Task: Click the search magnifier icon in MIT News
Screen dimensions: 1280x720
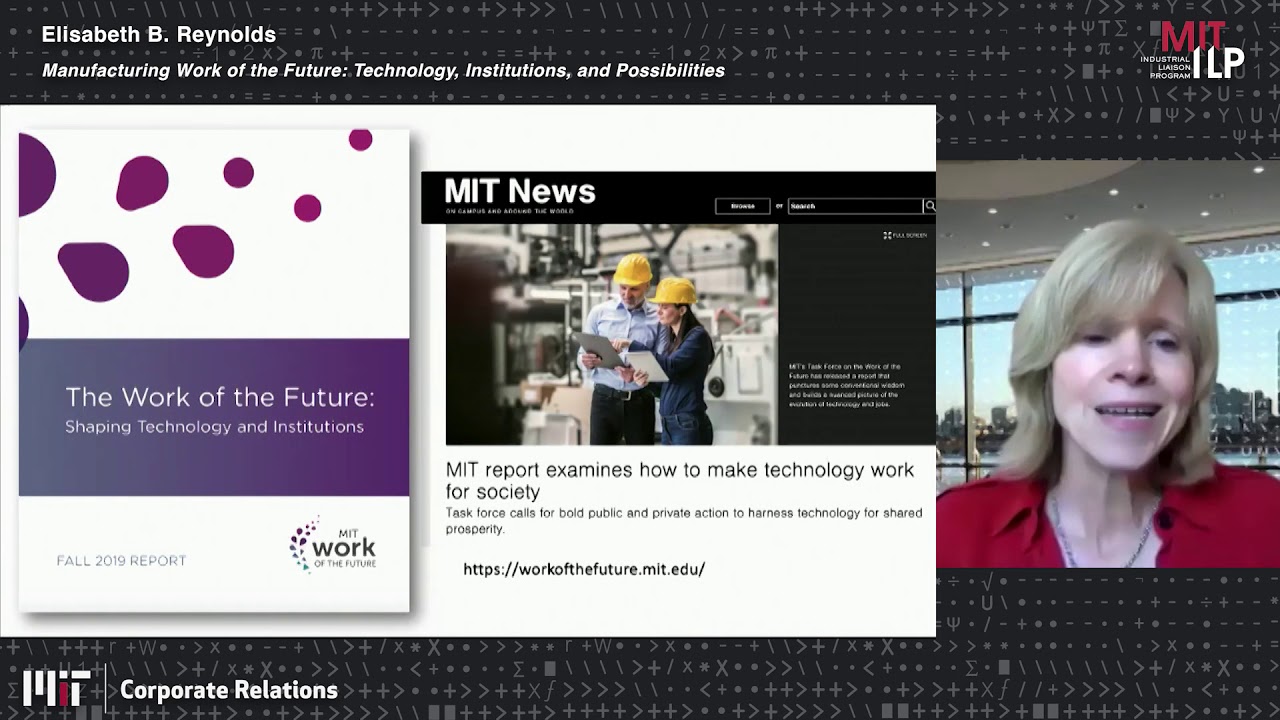Action: point(929,206)
